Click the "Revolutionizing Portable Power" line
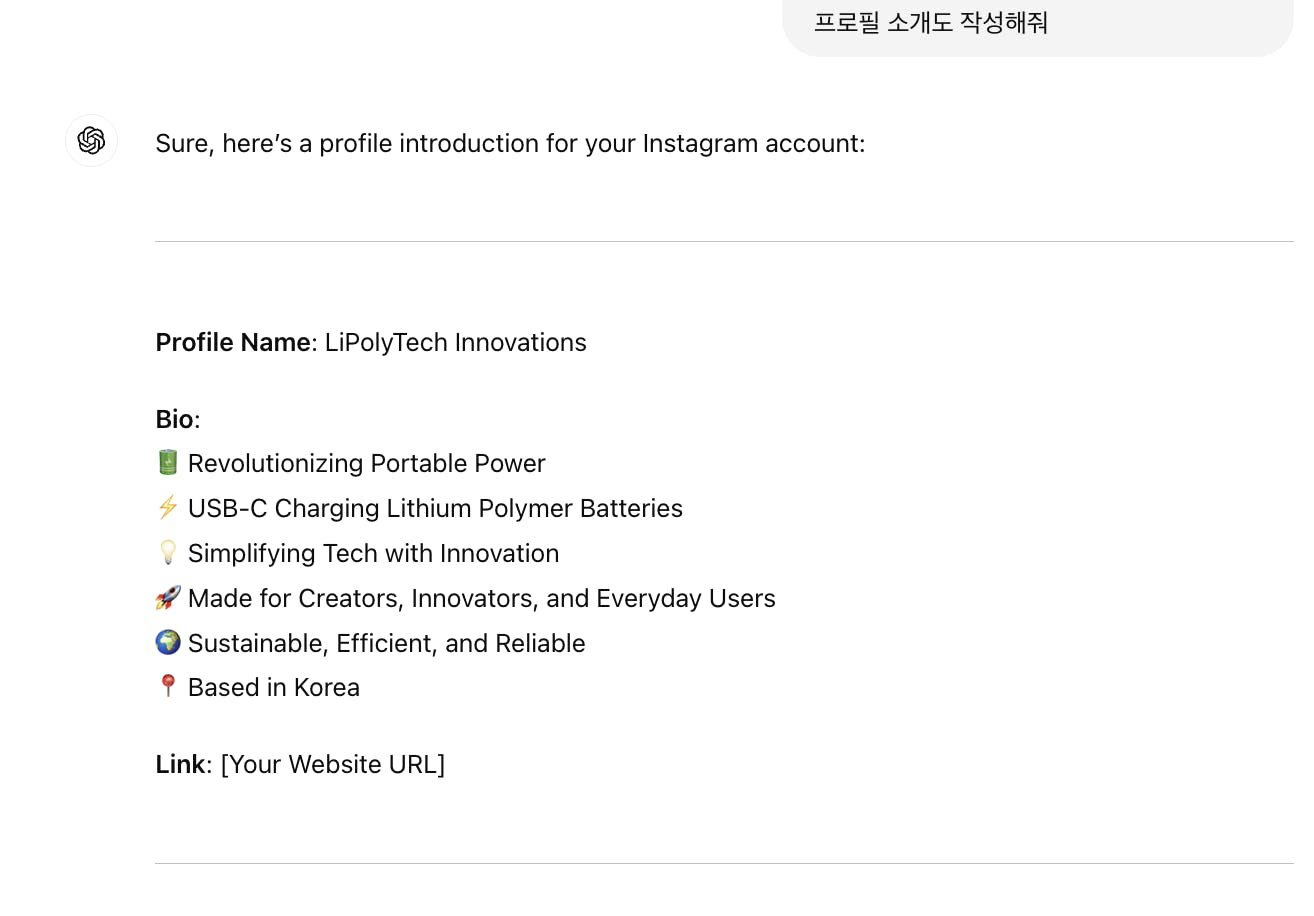This screenshot has height=916, width=1314. click(366, 463)
